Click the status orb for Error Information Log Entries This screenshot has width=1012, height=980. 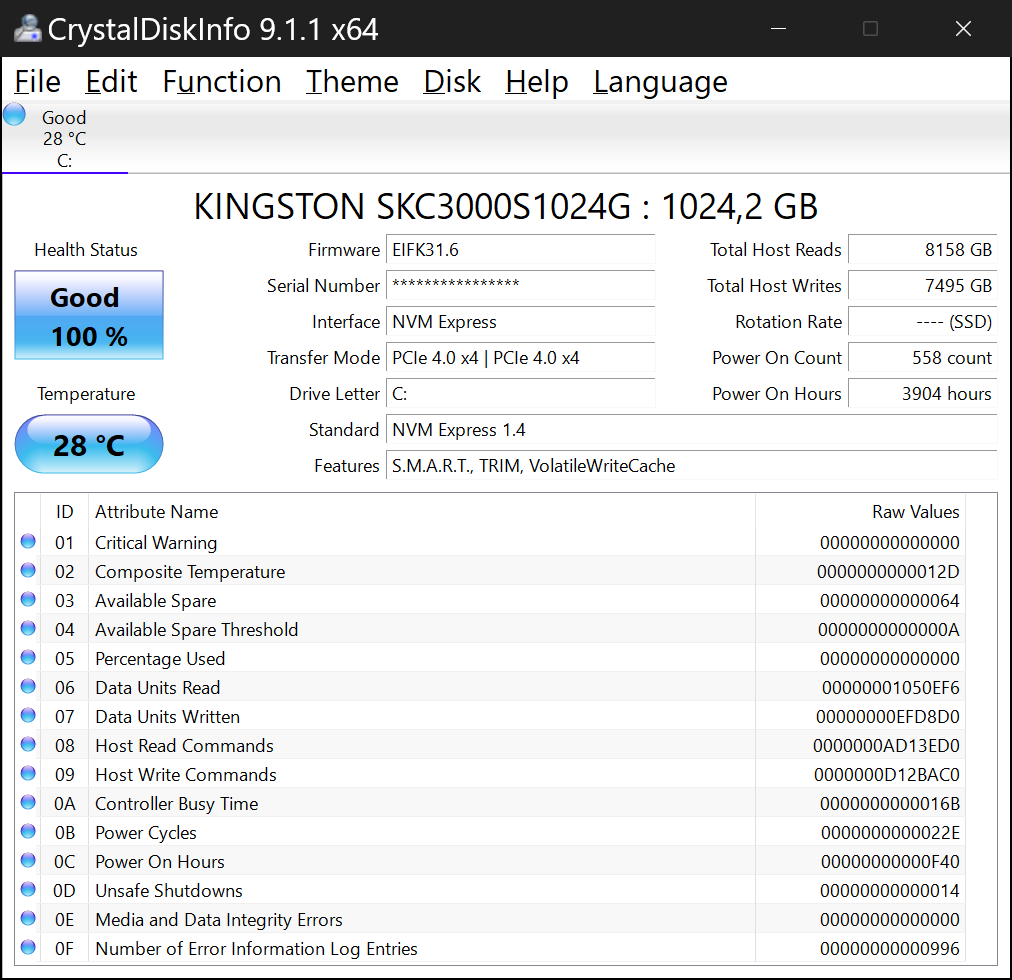(28, 948)
